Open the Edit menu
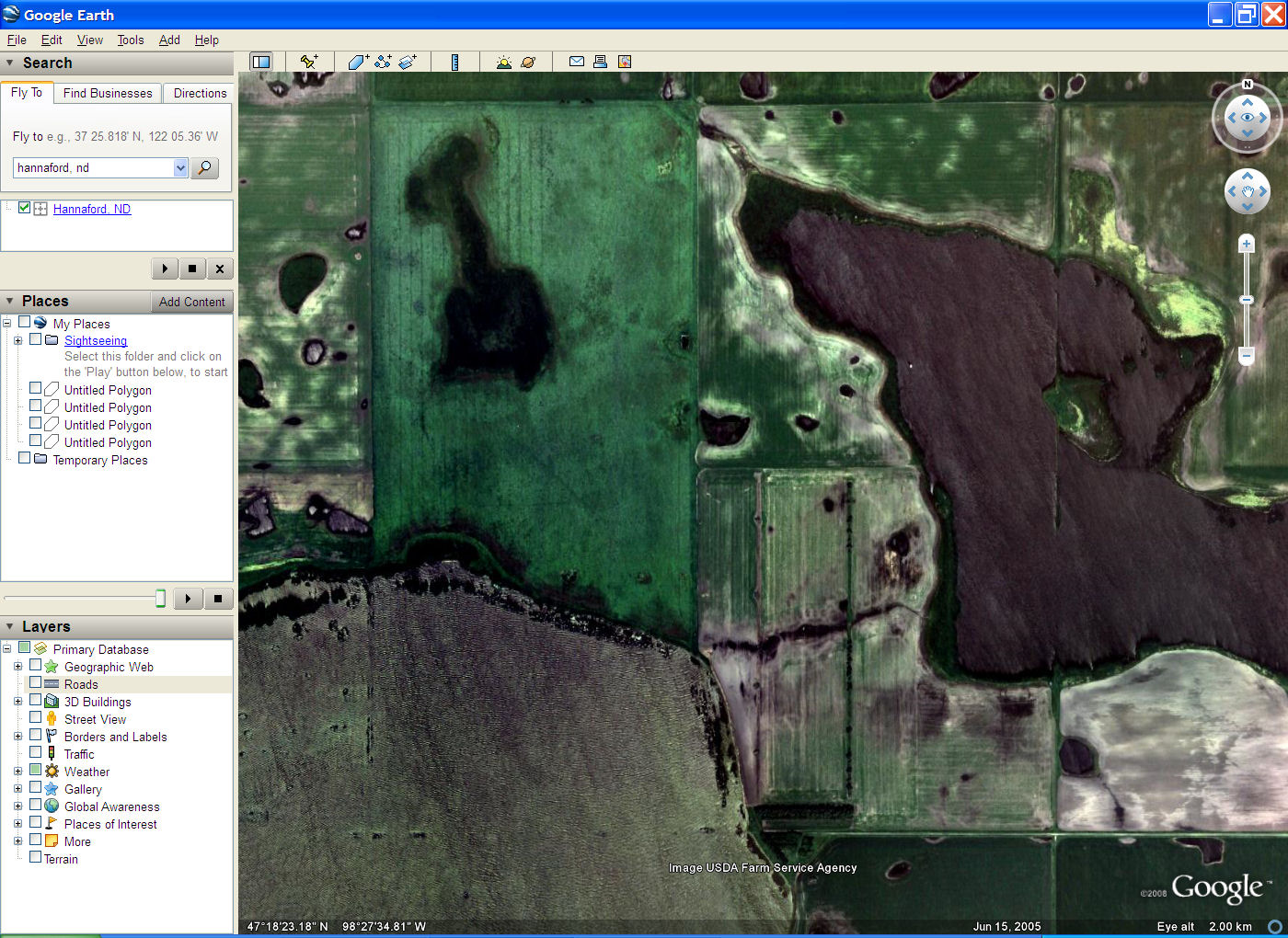This screenshot has height=938, width=1288. click(52, 40)
